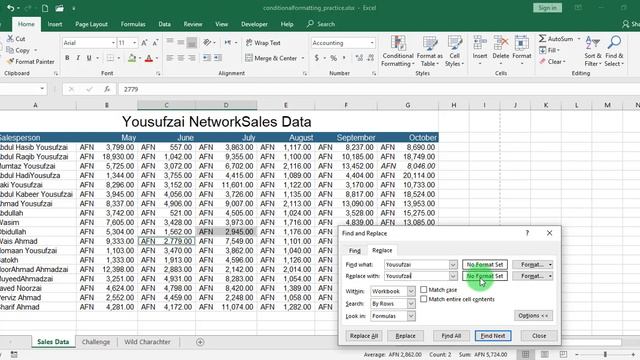Switch to the Challenge sheet tab
Screen dimensions: 640x360
[x=96, y=342]
